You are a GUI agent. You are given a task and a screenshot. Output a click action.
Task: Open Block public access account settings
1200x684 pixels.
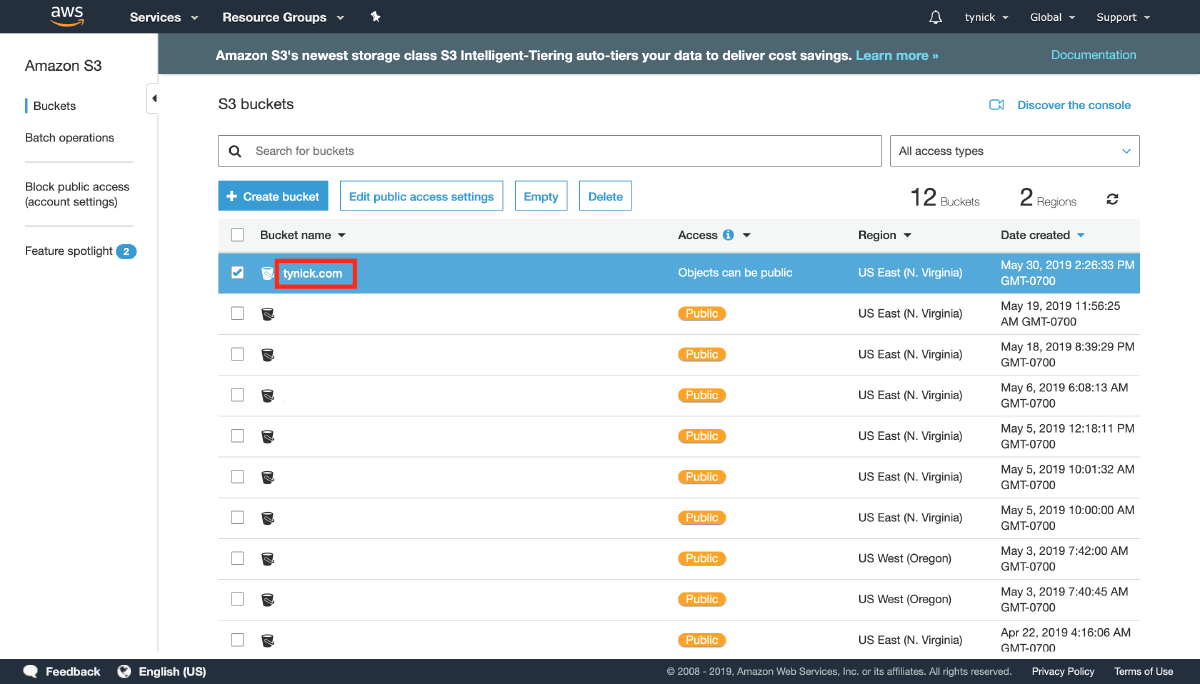pyautogui.click(x=77, y=194)
